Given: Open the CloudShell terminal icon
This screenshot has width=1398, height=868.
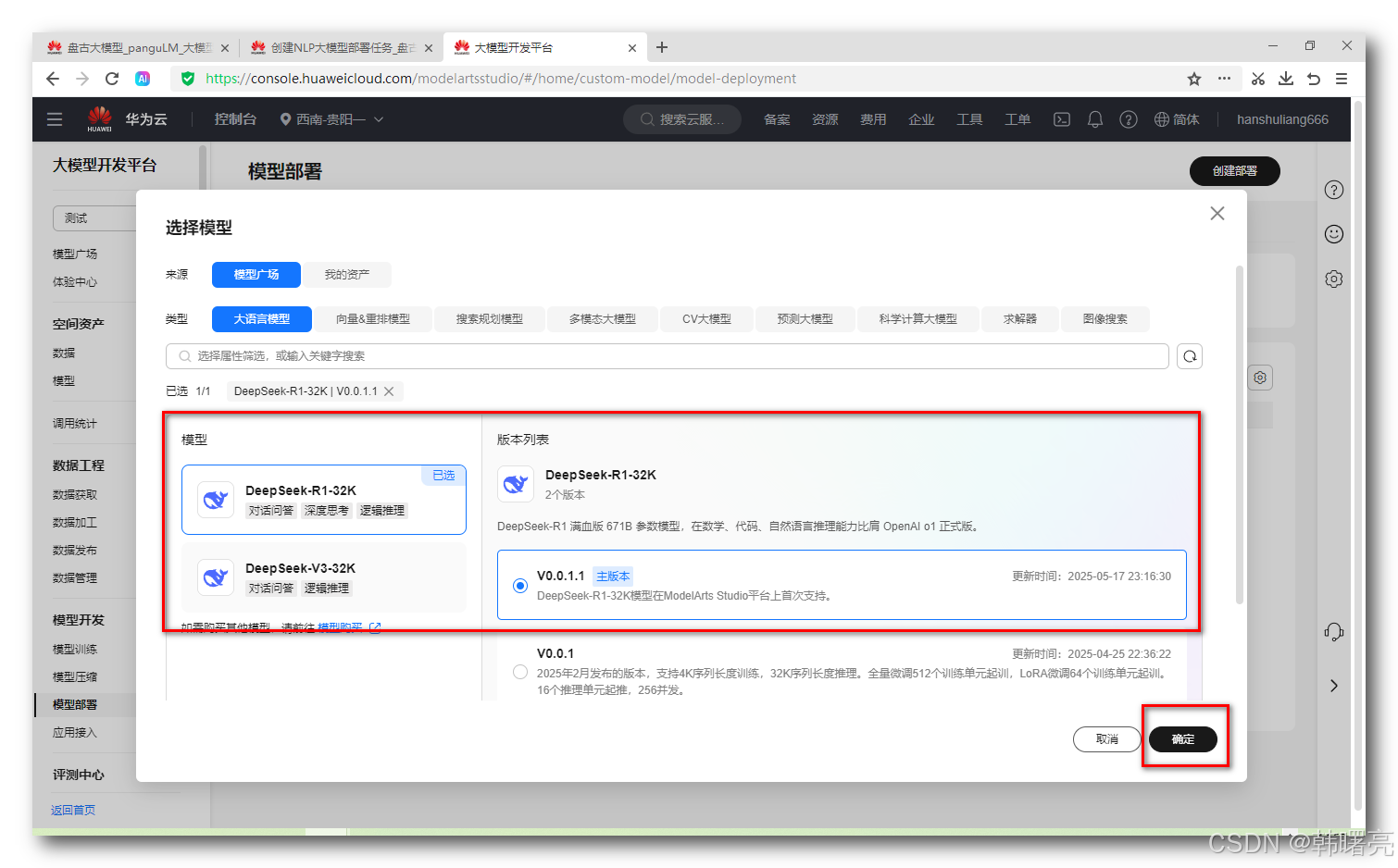Looking at the screenshot, I should pyautogui.click(x=1062, y=119).
